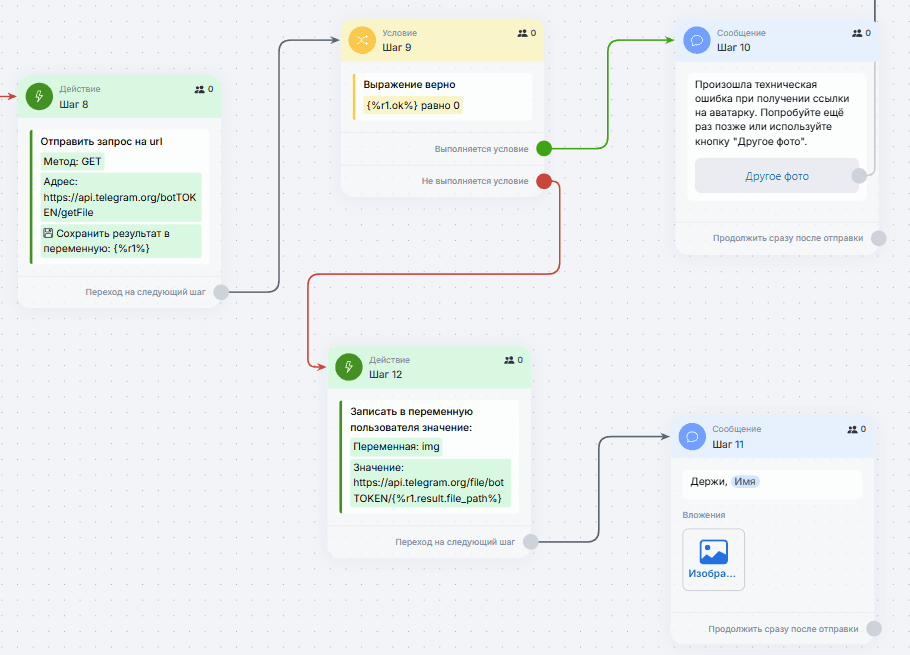Click the blue chat icon of Шаг 11
This screenshot has height=655, width=910.
pyautogui.click(x=692, y=436)
